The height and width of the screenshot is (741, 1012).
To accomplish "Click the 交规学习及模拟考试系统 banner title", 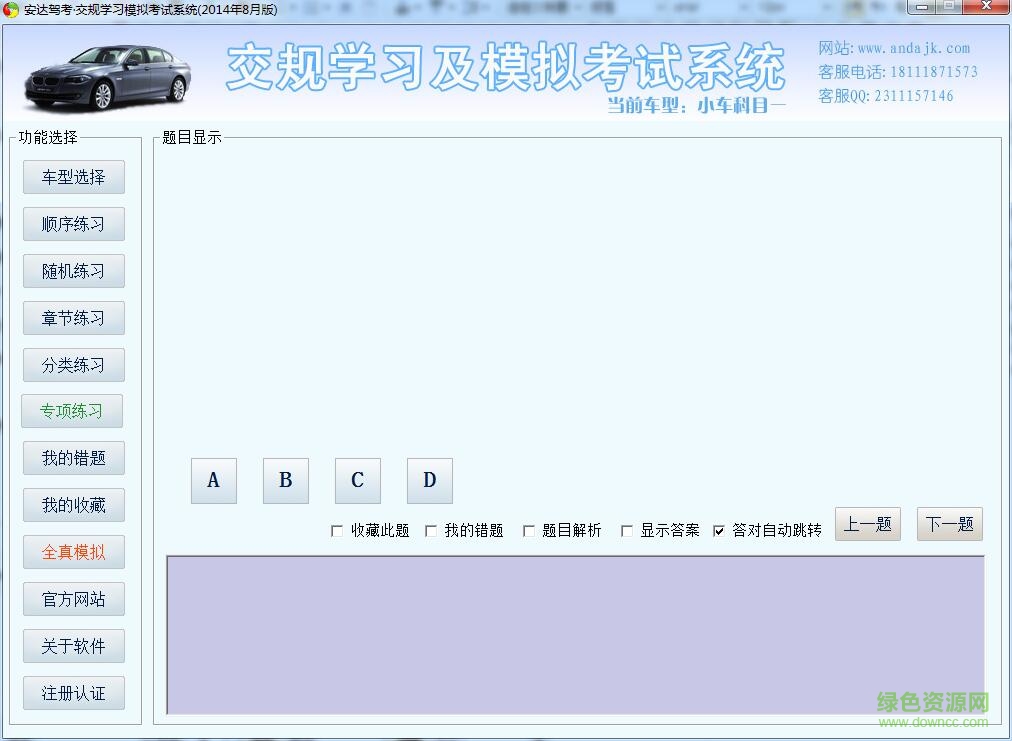I will tap(506, 66).
